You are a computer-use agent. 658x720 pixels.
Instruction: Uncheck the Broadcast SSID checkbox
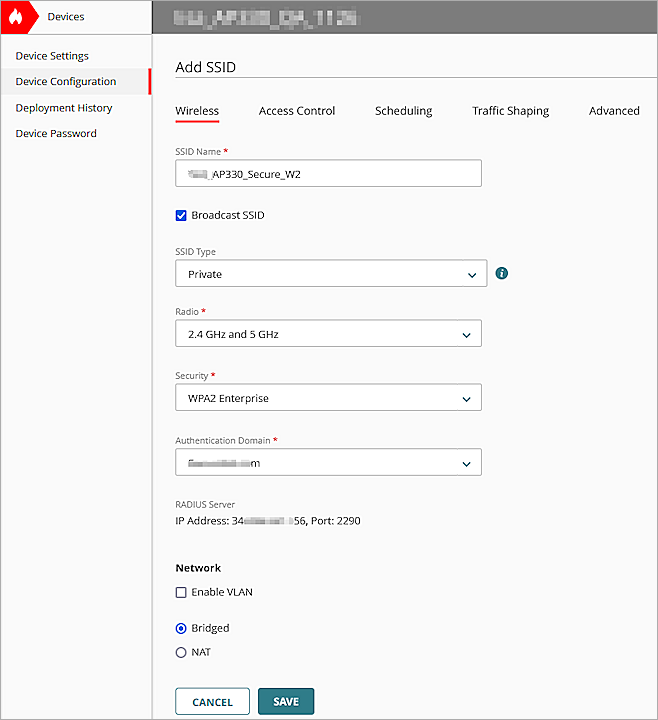pyautogui.click(x=181, y=215)
